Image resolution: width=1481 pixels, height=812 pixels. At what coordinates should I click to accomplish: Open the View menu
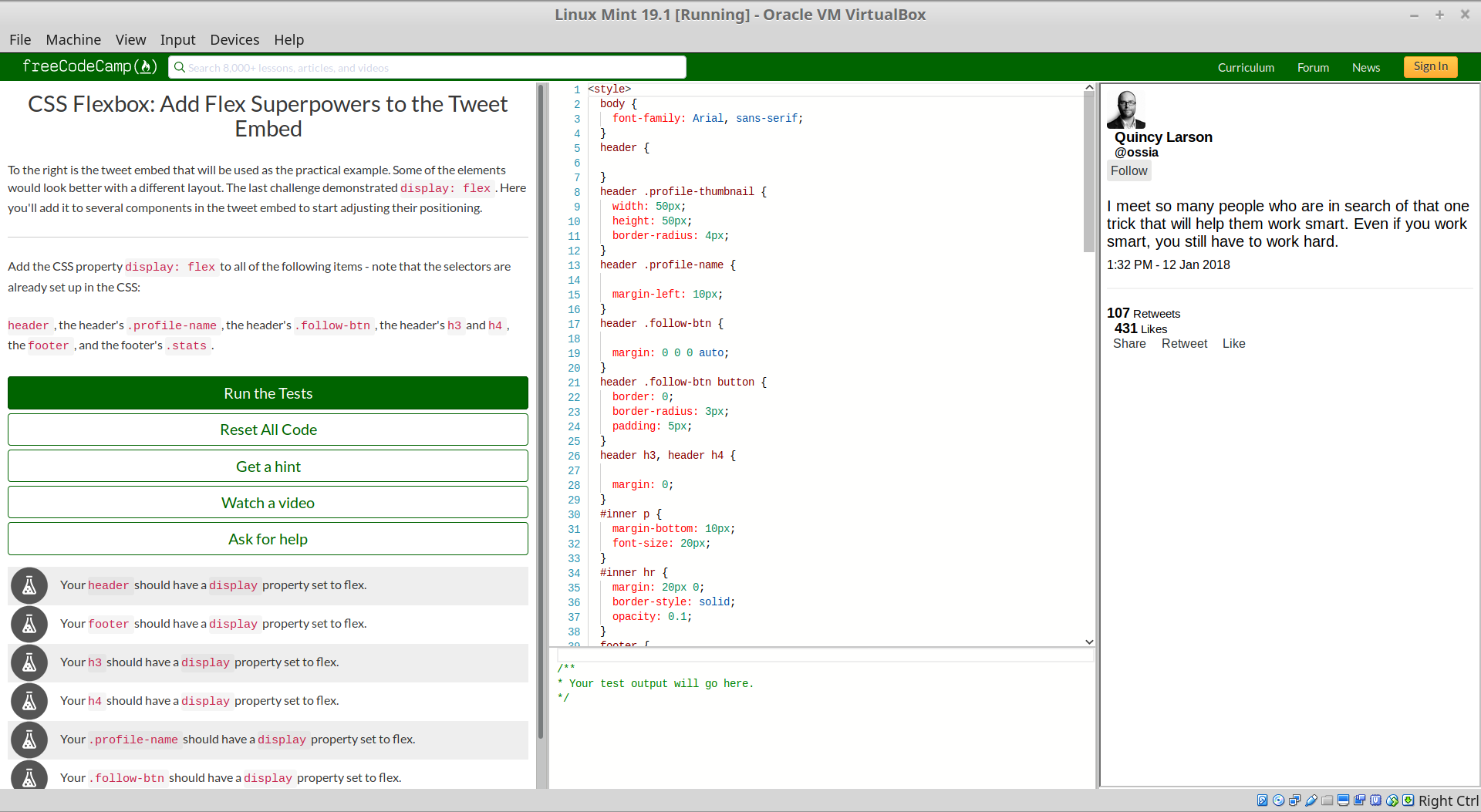[130, 39]
